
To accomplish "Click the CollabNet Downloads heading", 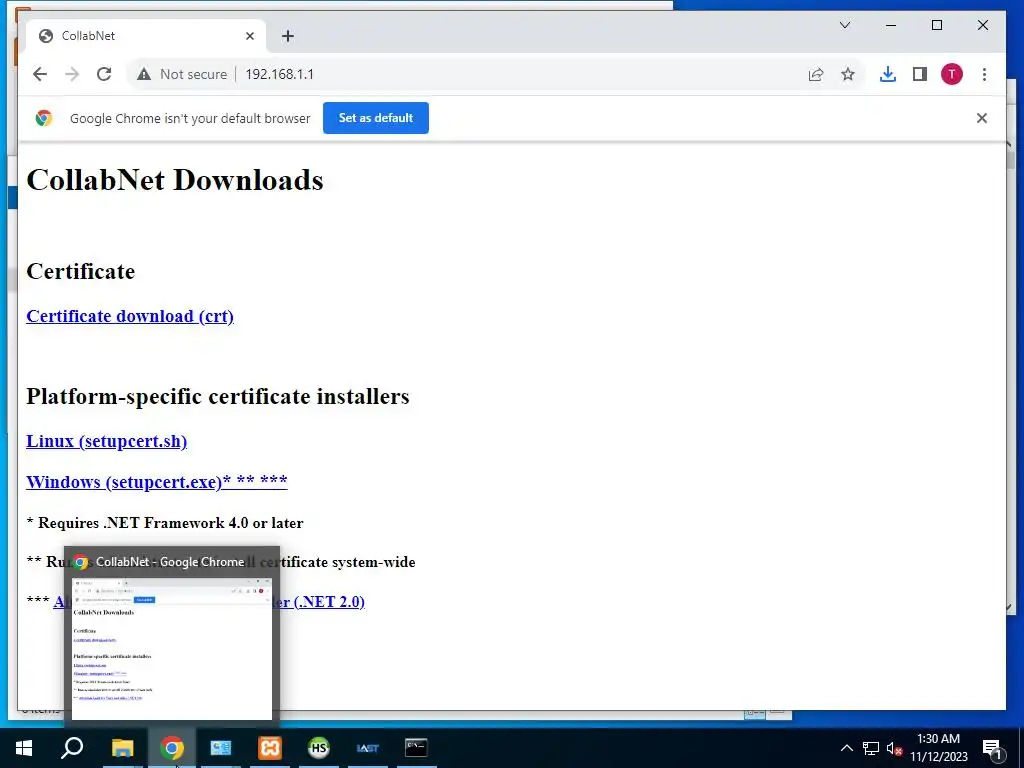I will coord(175,180).
